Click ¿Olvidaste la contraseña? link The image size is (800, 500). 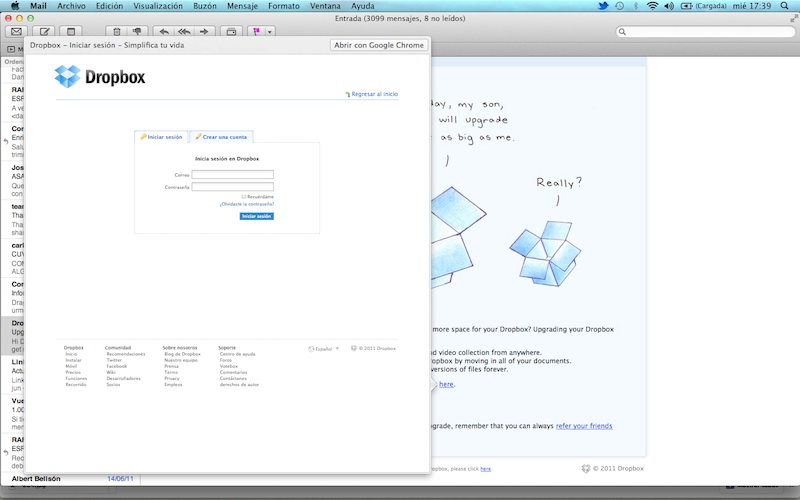(247, 204)
